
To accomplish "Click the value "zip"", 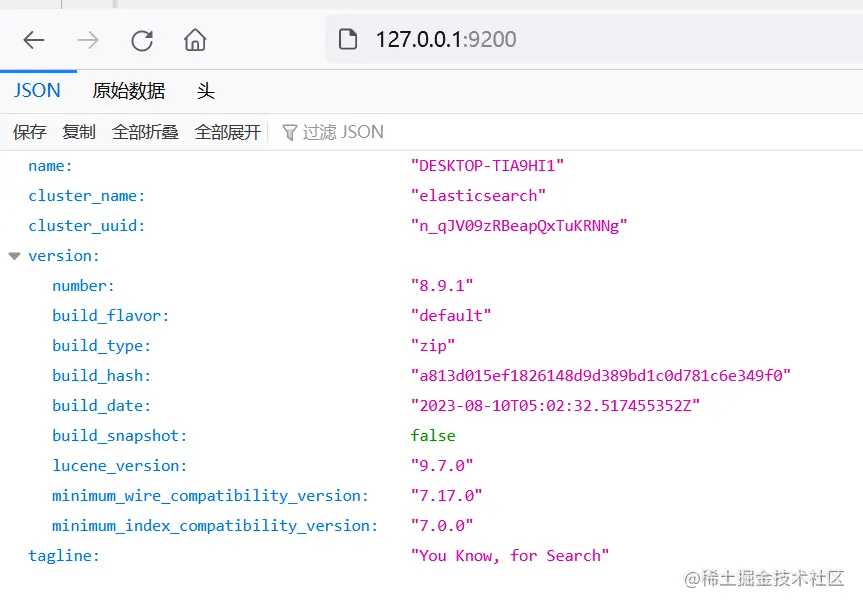I will point(433,346).
